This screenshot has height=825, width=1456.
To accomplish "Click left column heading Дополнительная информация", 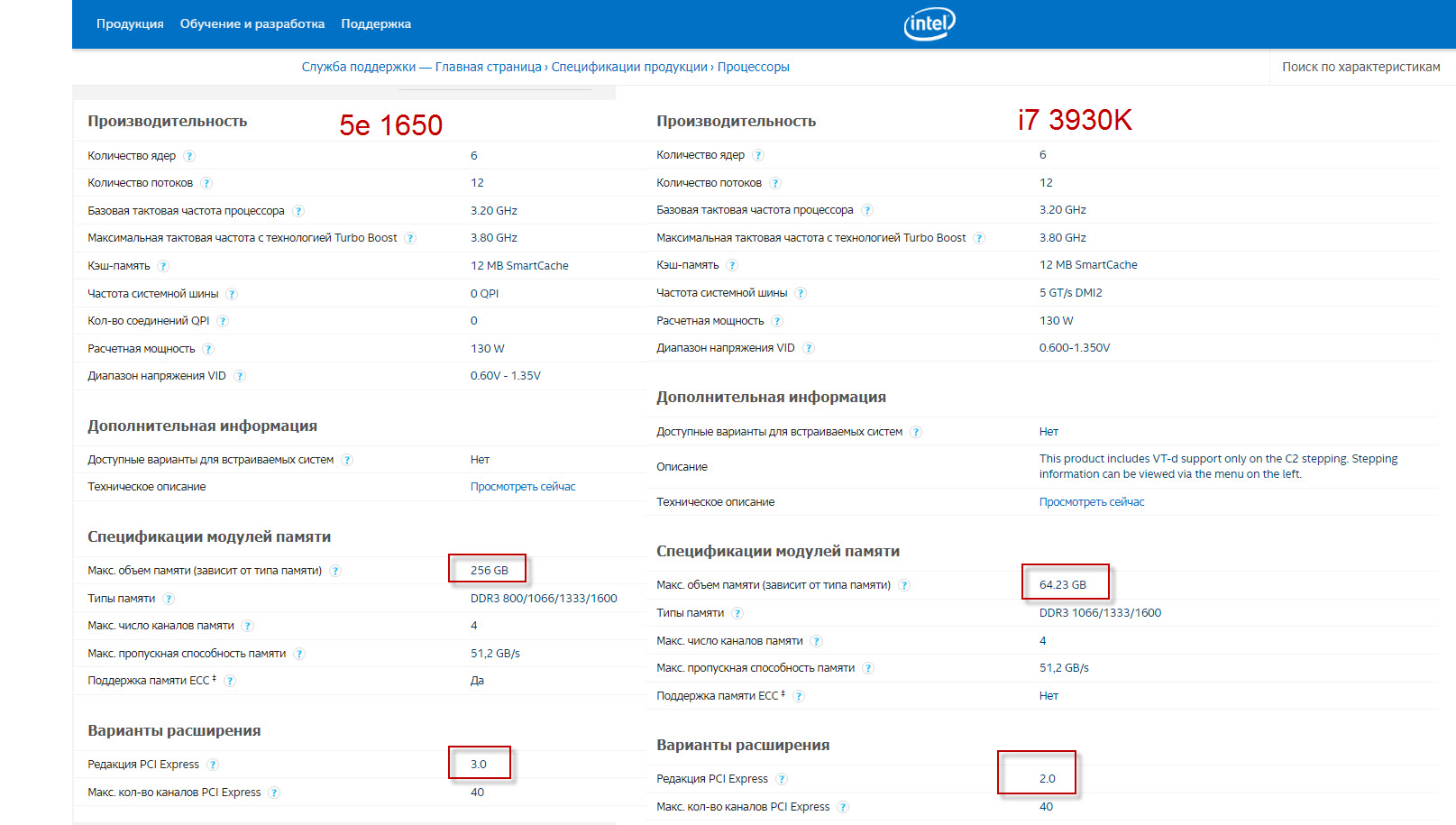I will (202, 426).
